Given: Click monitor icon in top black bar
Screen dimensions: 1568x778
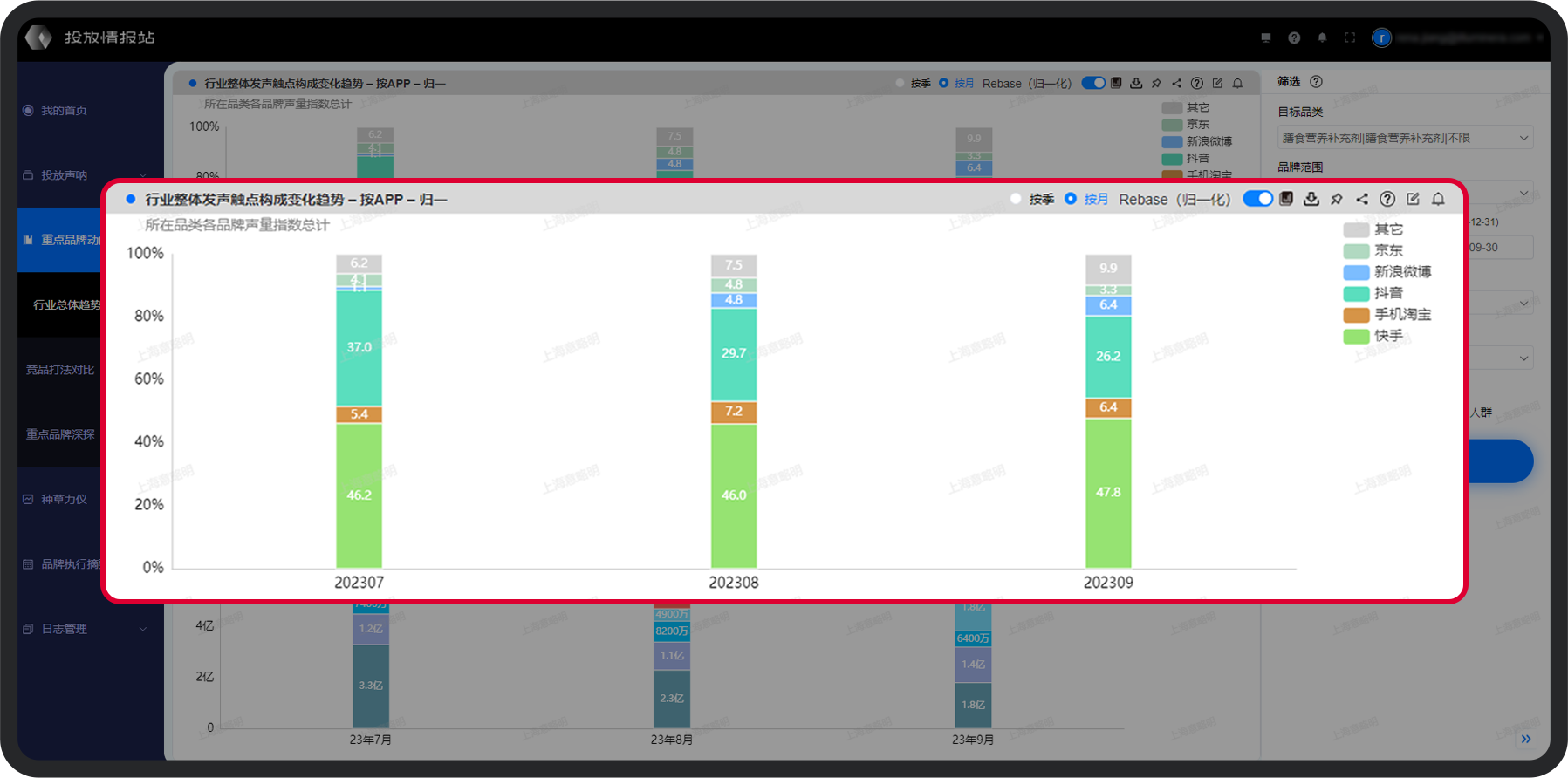Looking at the screenshot, I should (1266, 38).
